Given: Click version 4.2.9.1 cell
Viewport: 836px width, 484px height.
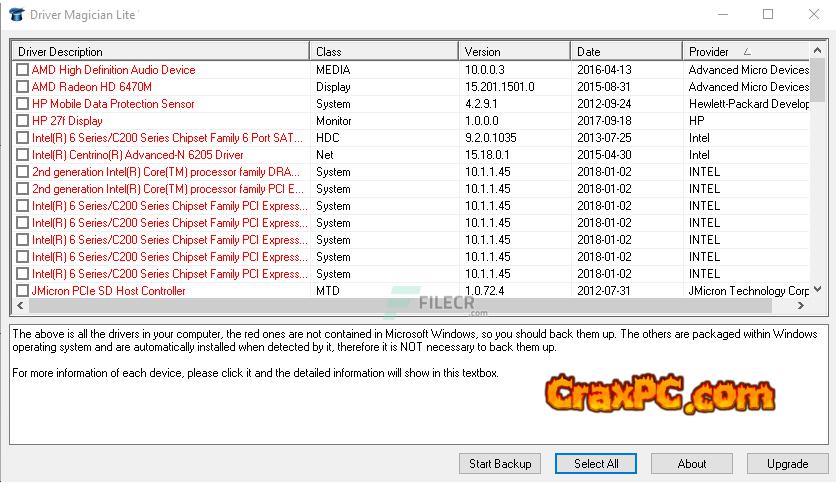Looking at the screenshot, I should [481, 104].
